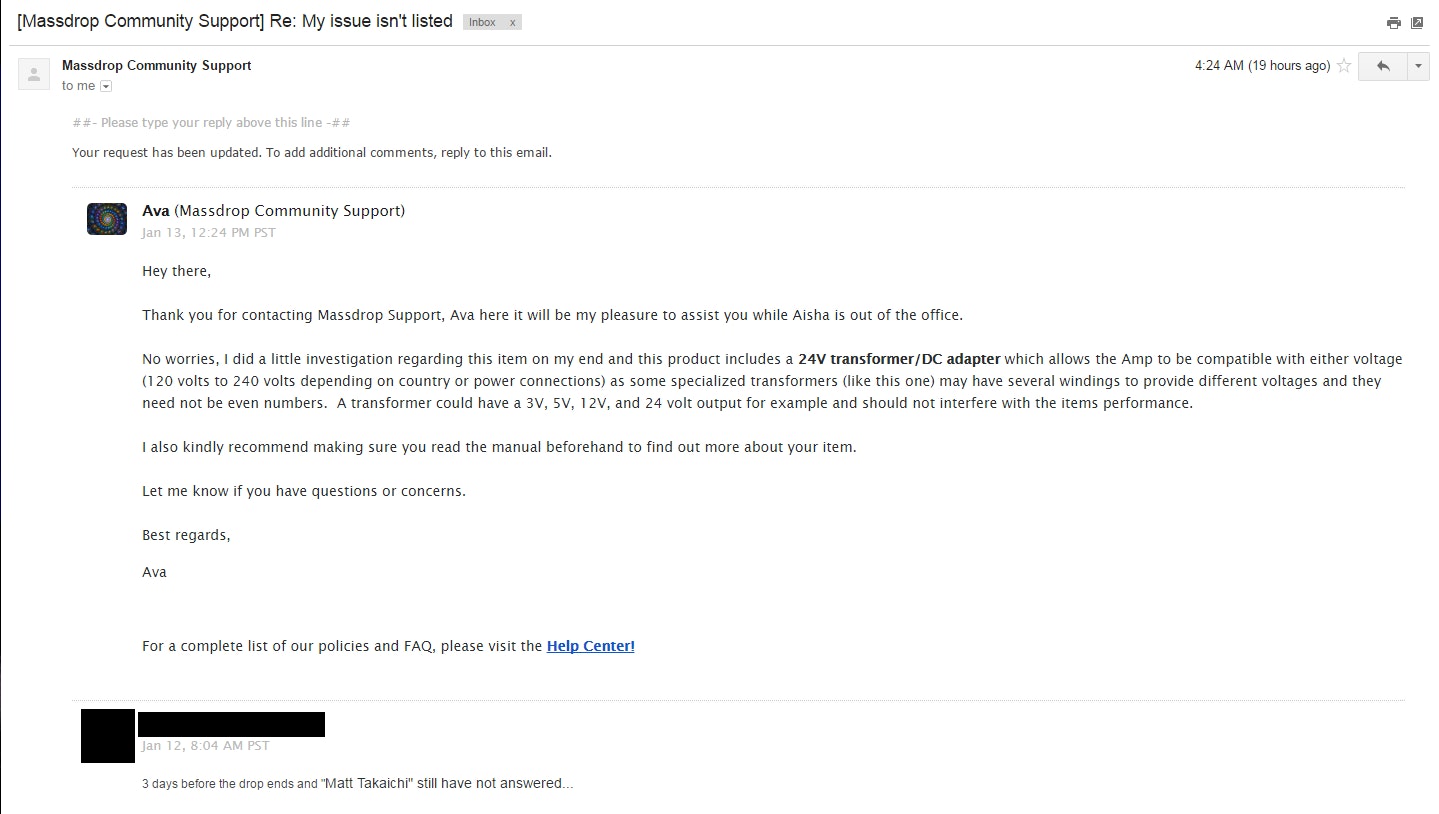1439x814 pixels.
Task: Click the redacted sender name bar
Action: pyautogui.click(x=231, y=724)
